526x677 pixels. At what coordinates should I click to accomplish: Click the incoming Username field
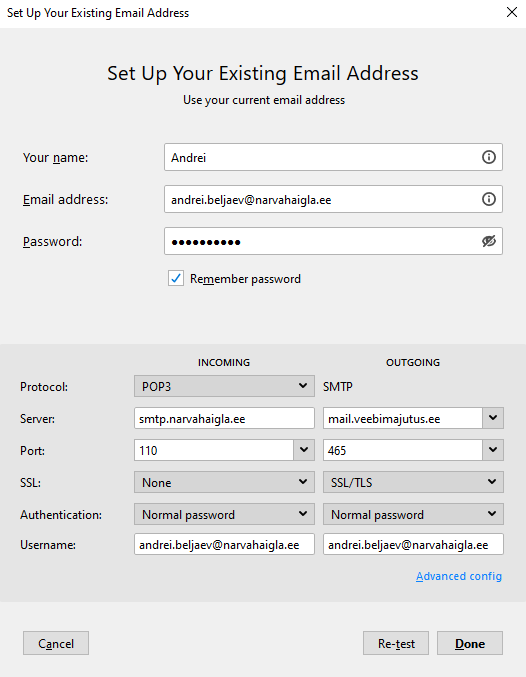click(x=224, y=544)
